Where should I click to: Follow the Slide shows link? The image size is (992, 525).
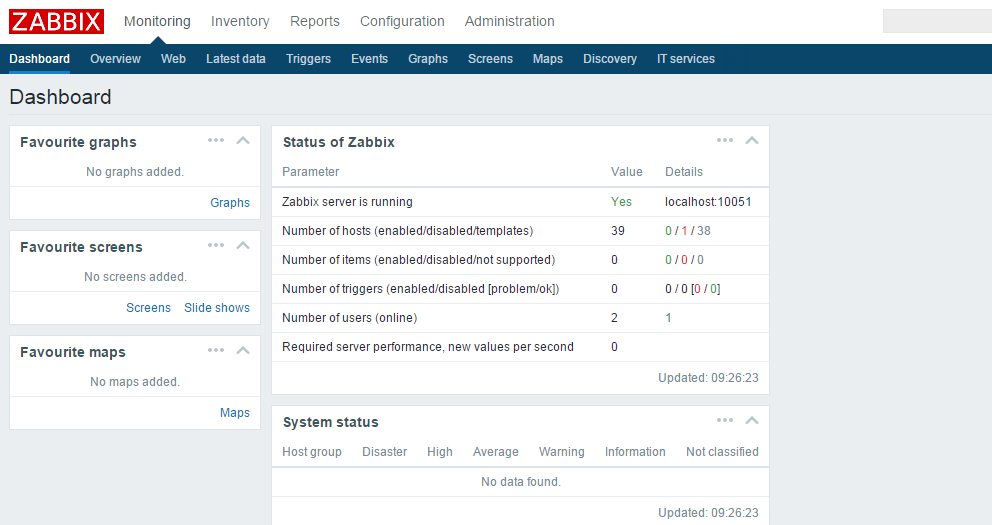pyautogui.click(x=217, y=307)
